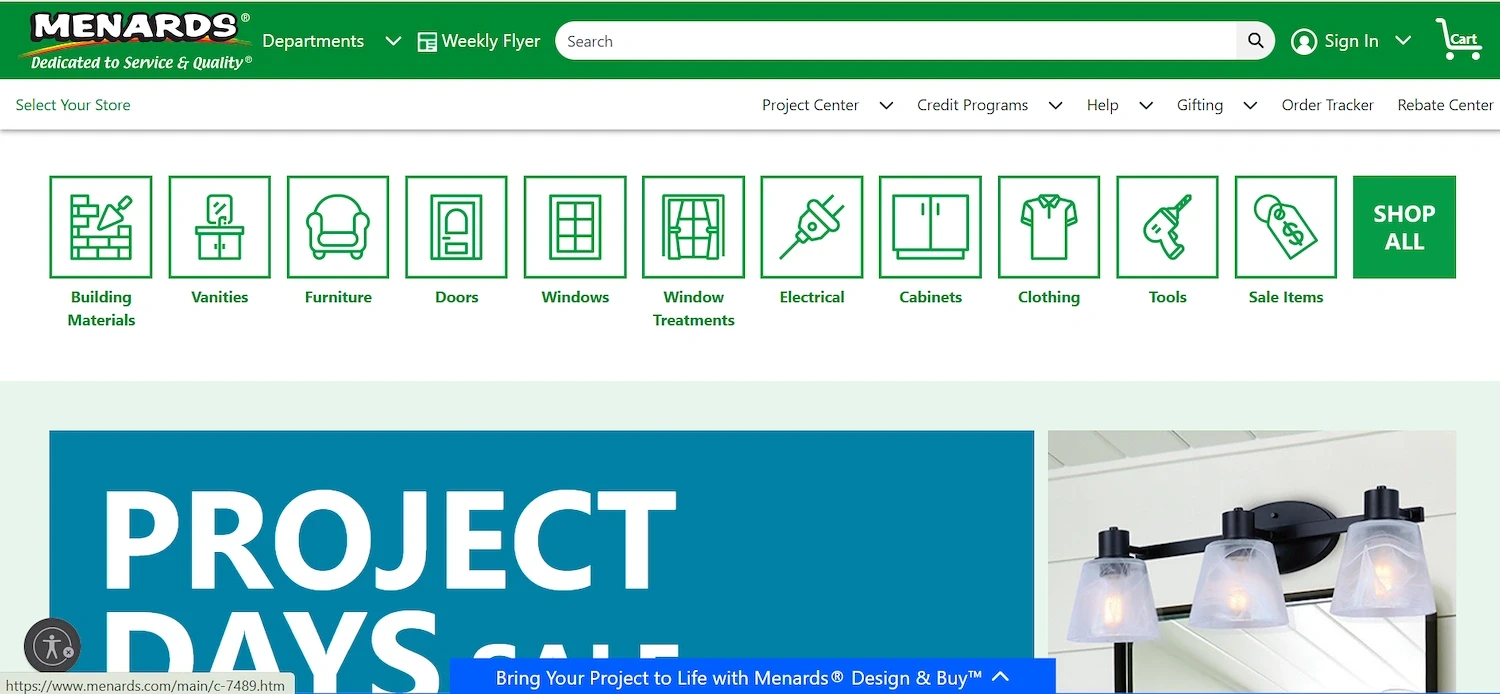This screenshot has width=1500, height=694.
Task: Open the Sale Items price tag icon
Action: tap(1286, 227)
